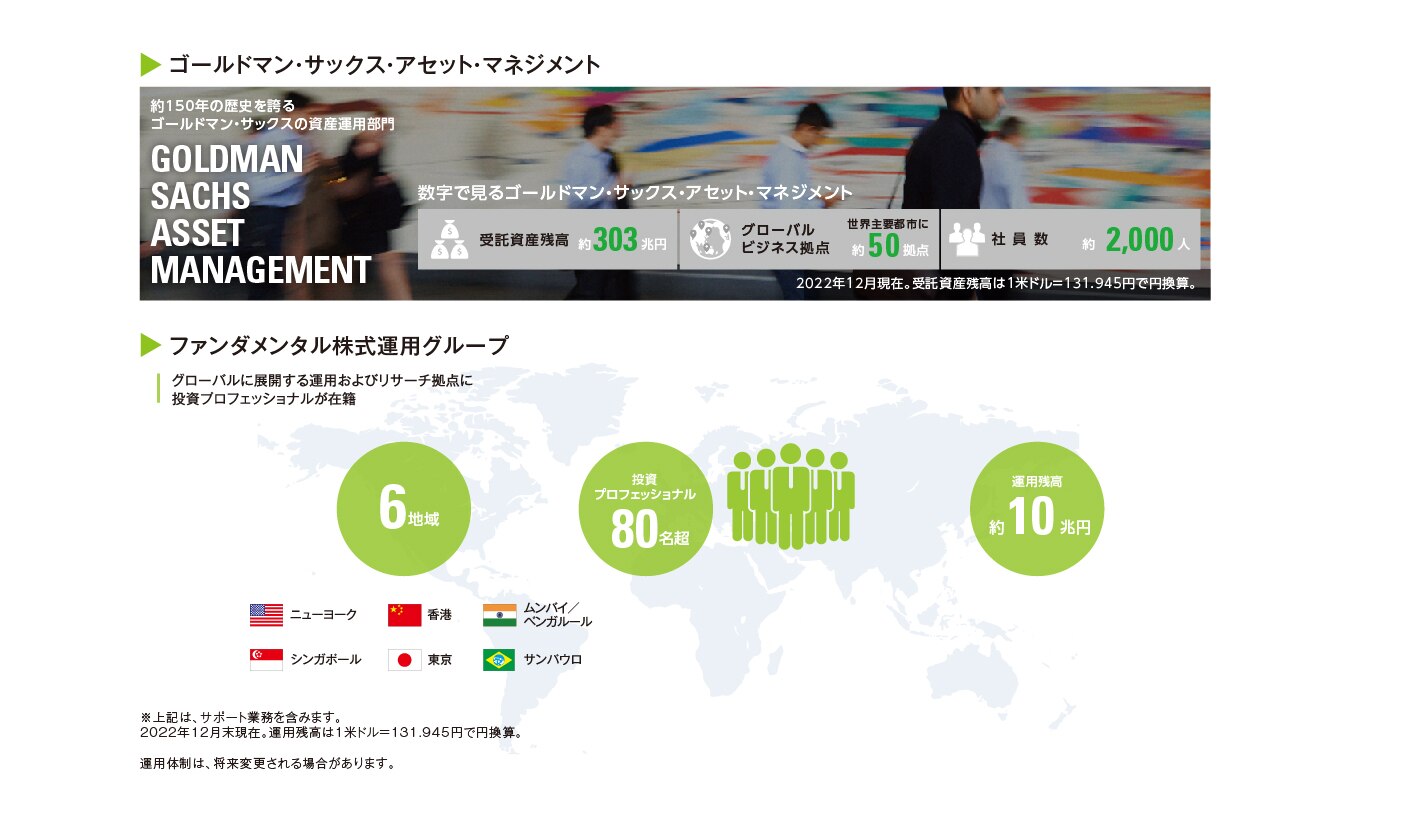
Task: Click the Singapore flag next to シンガポール
Action: click(x=264, y=659)
